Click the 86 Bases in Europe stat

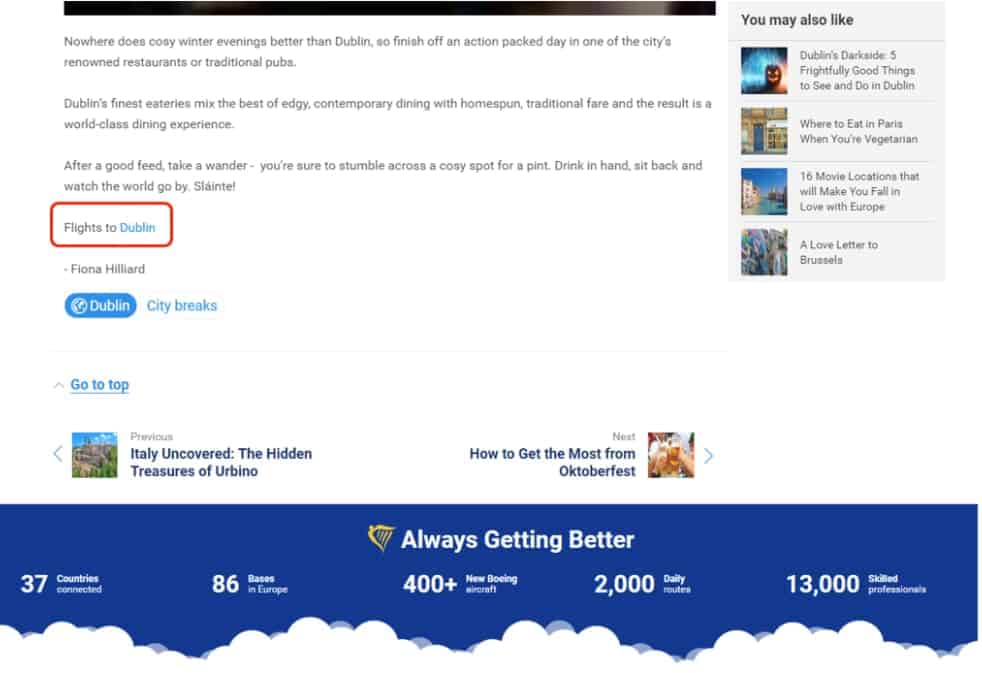(249, 583)
